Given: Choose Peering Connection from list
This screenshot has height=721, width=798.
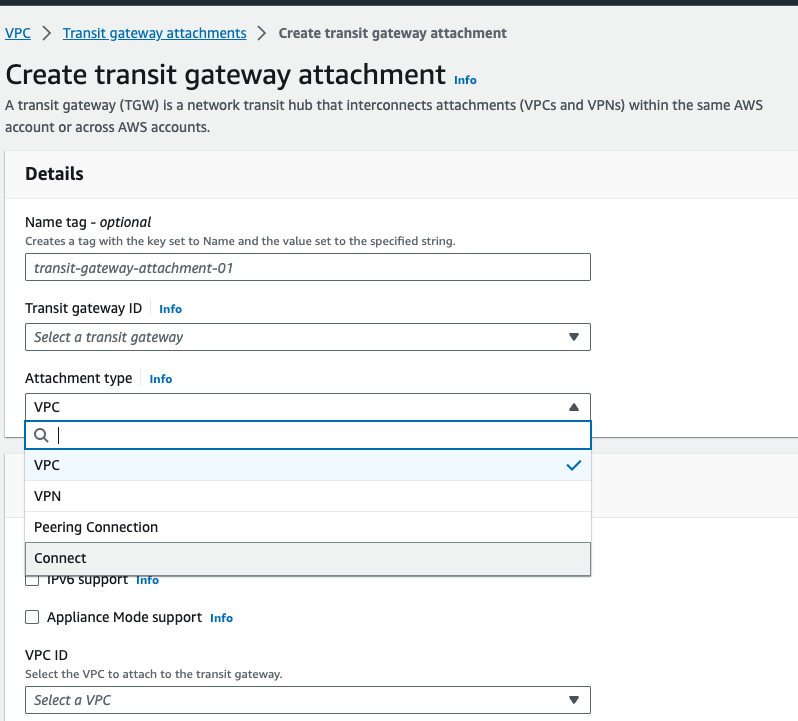Looking at the screenshot, I should pos(96,527).
